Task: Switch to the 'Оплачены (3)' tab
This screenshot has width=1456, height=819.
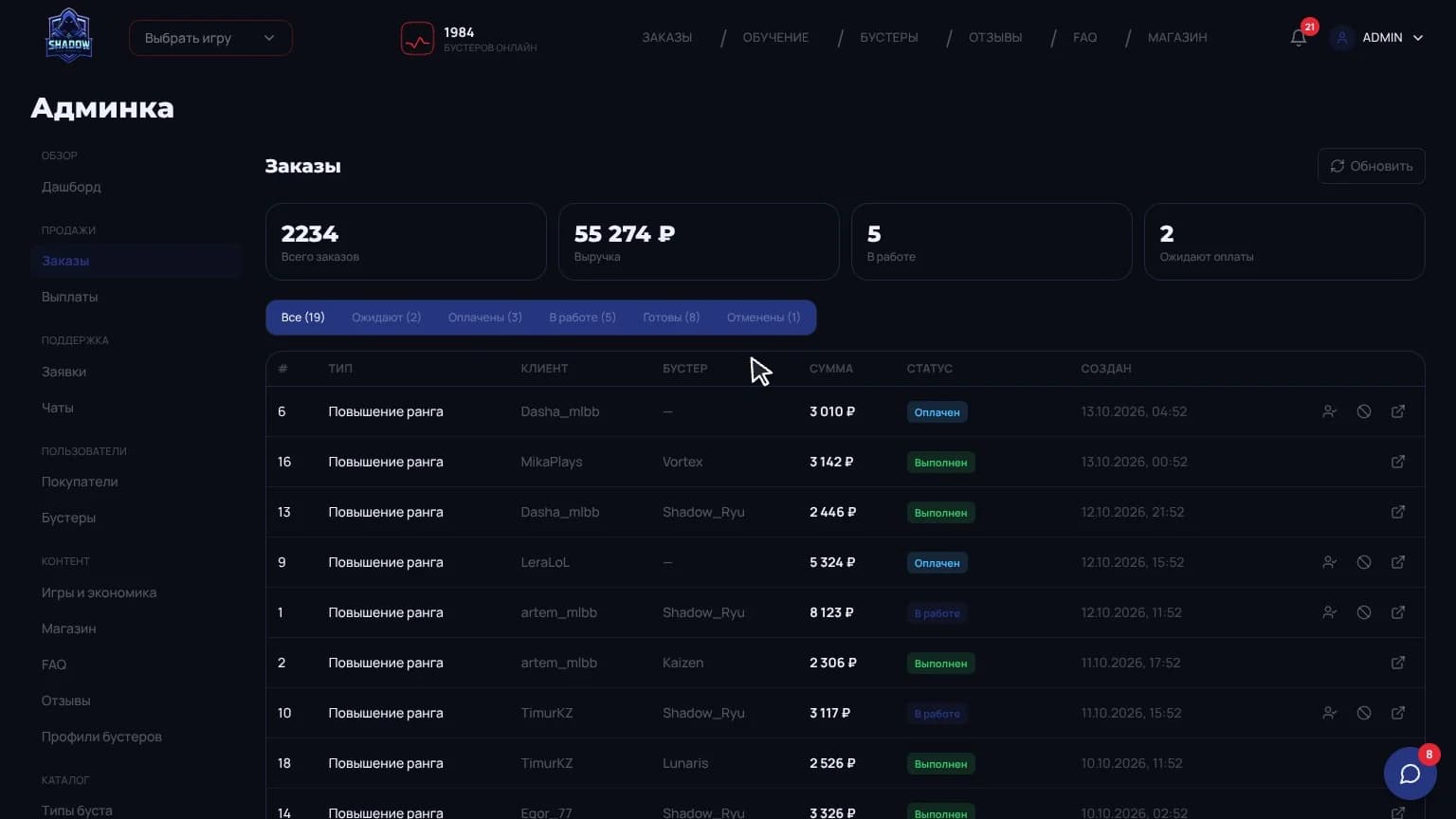Action: [484, 318]
